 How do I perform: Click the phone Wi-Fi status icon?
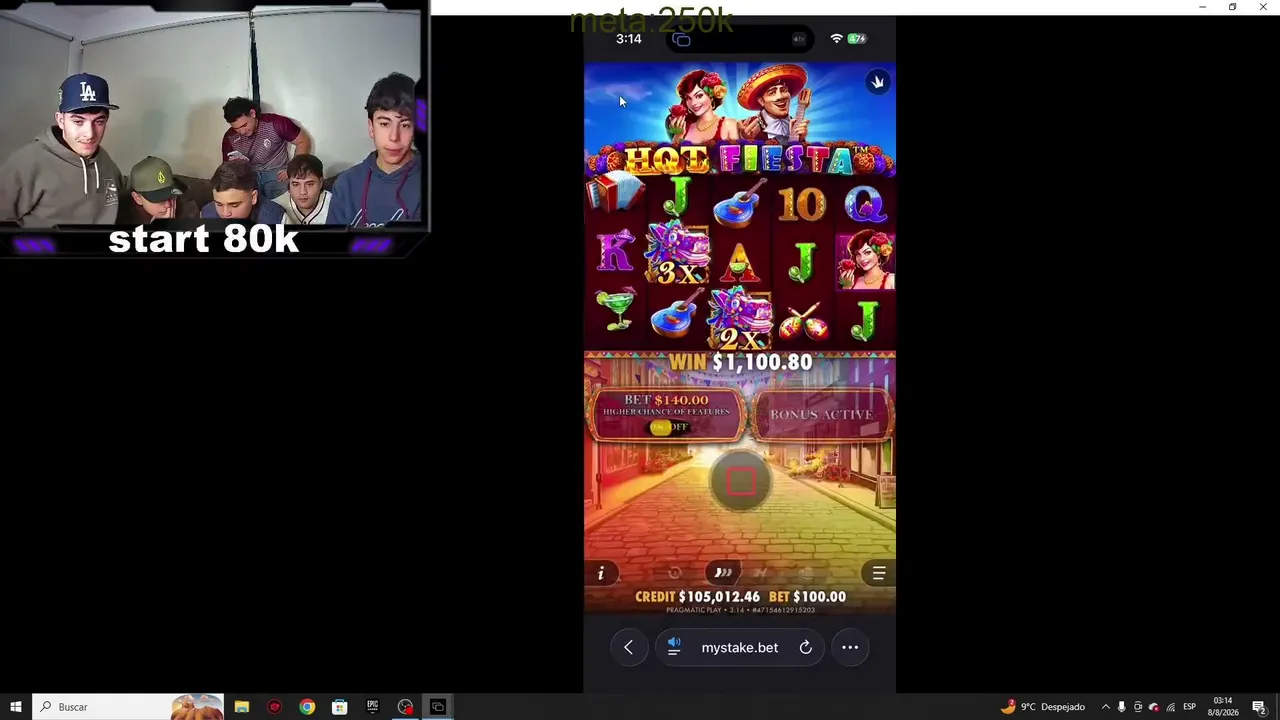click(836, 39)
